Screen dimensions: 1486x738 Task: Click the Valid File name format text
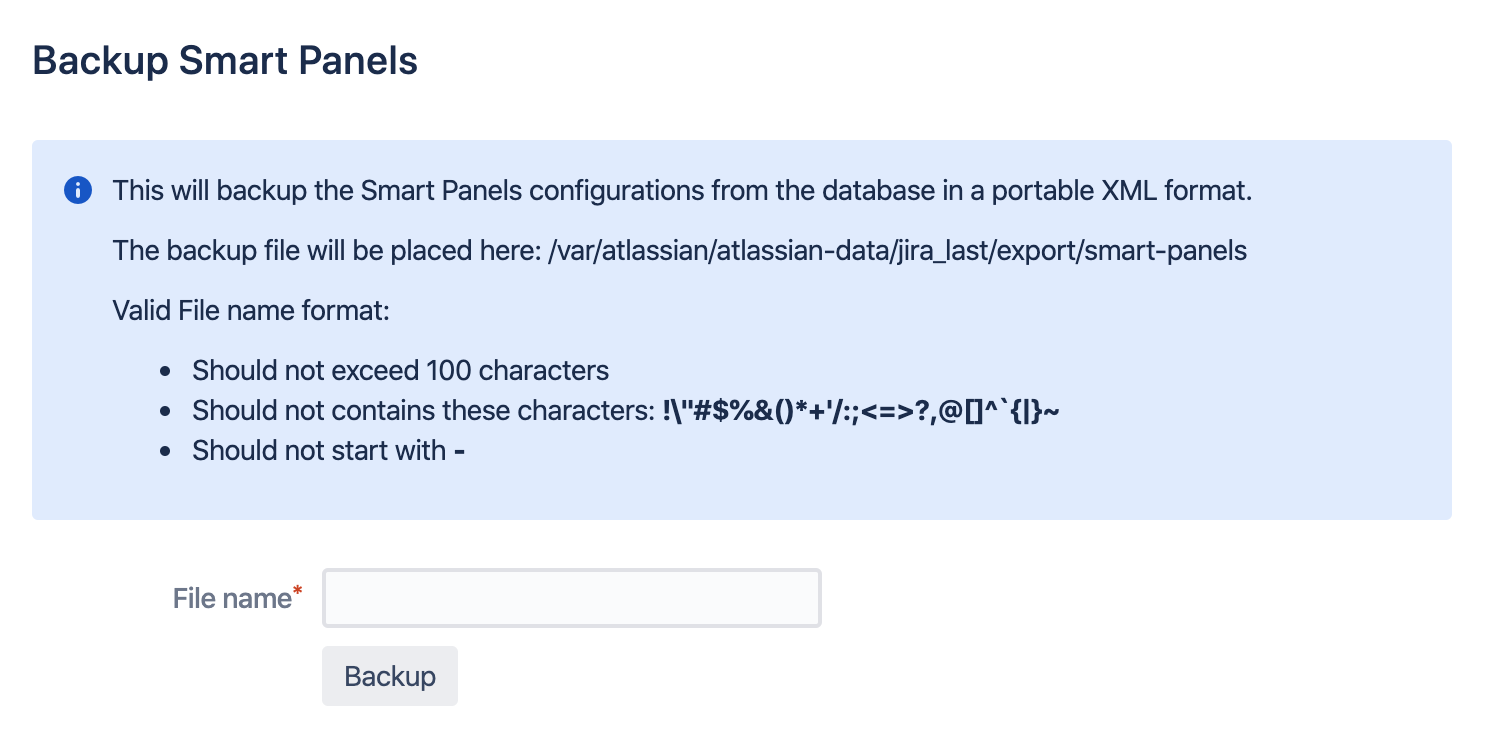click(251, 310)
